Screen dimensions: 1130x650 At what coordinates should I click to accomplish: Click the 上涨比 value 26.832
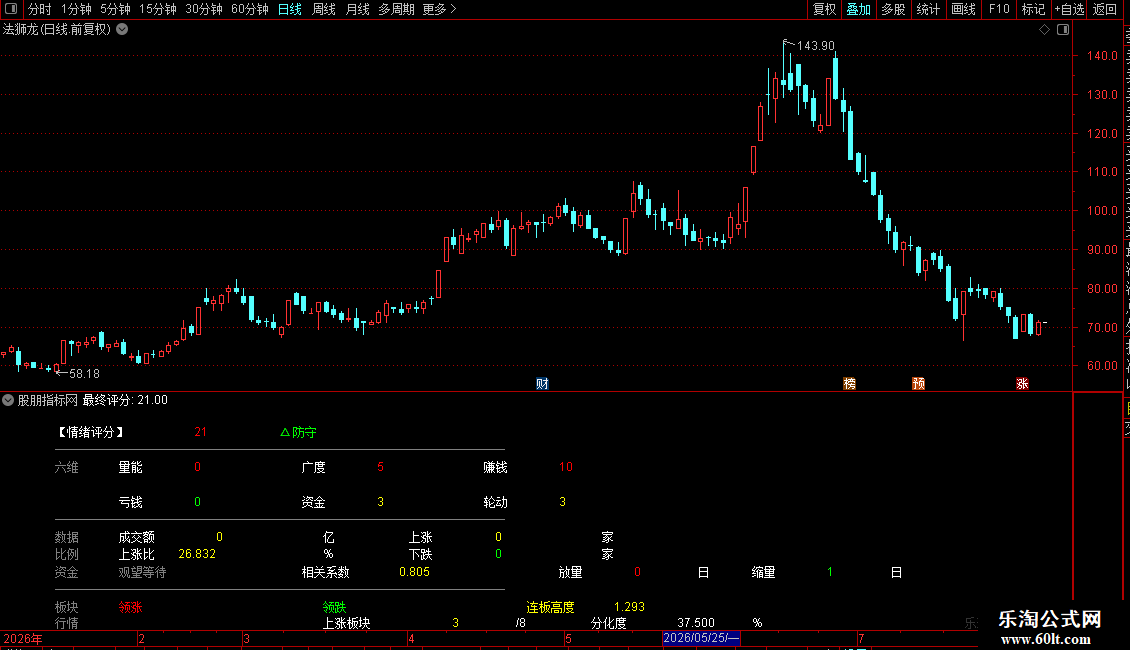(x=197, y=554)
